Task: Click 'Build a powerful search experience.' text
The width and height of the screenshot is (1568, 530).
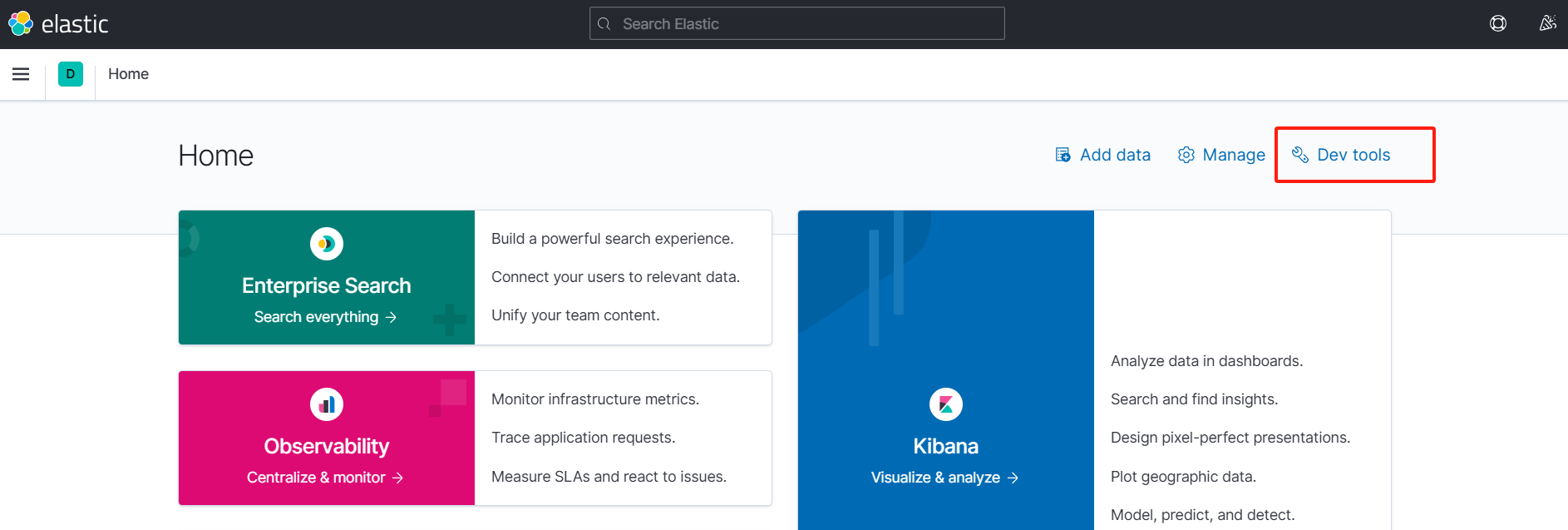Action: pyautogui.click(x=613, y=239)
